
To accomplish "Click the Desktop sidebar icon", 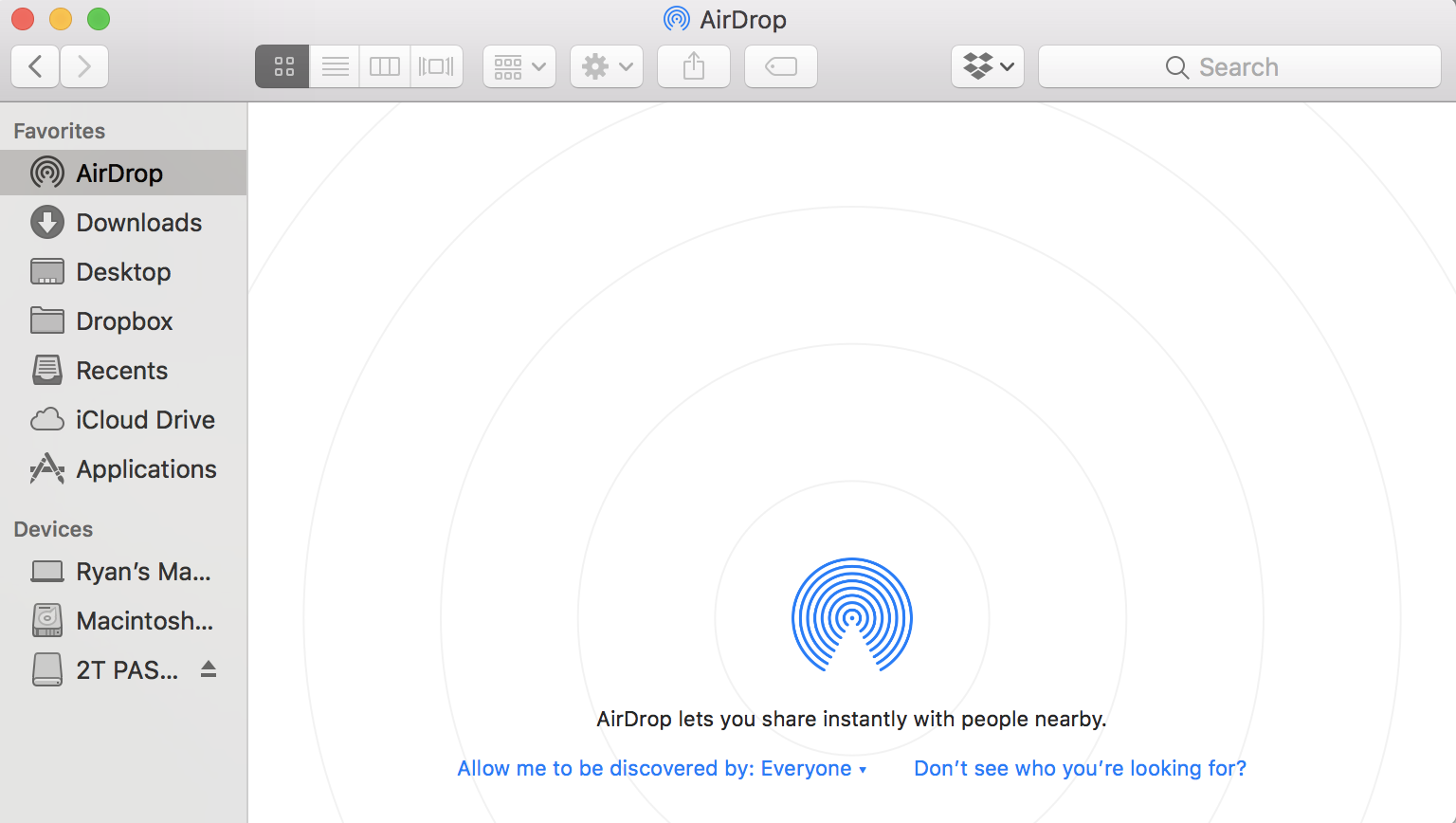I will click(47, 271).
